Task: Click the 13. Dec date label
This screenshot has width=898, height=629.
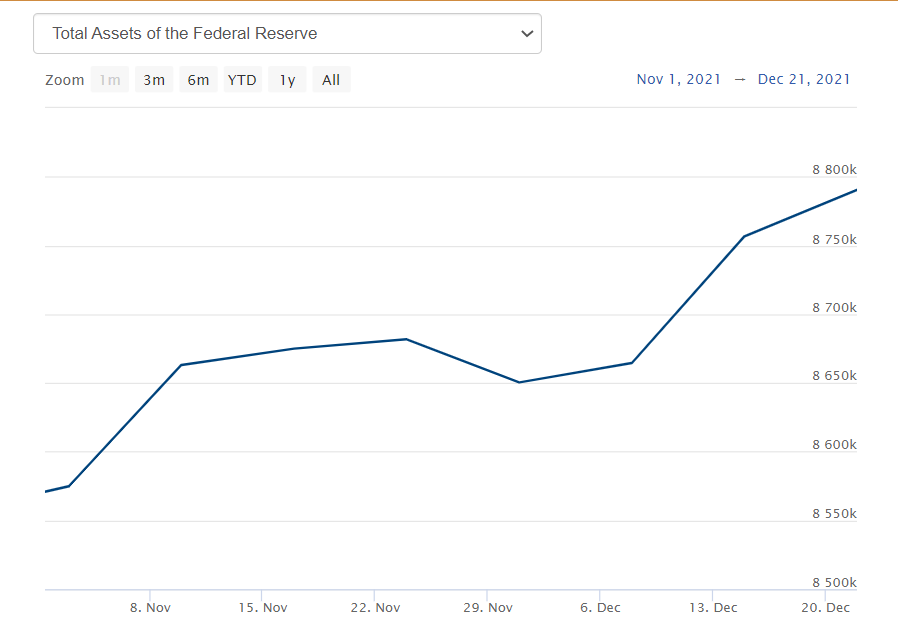Action: [713, 608]
